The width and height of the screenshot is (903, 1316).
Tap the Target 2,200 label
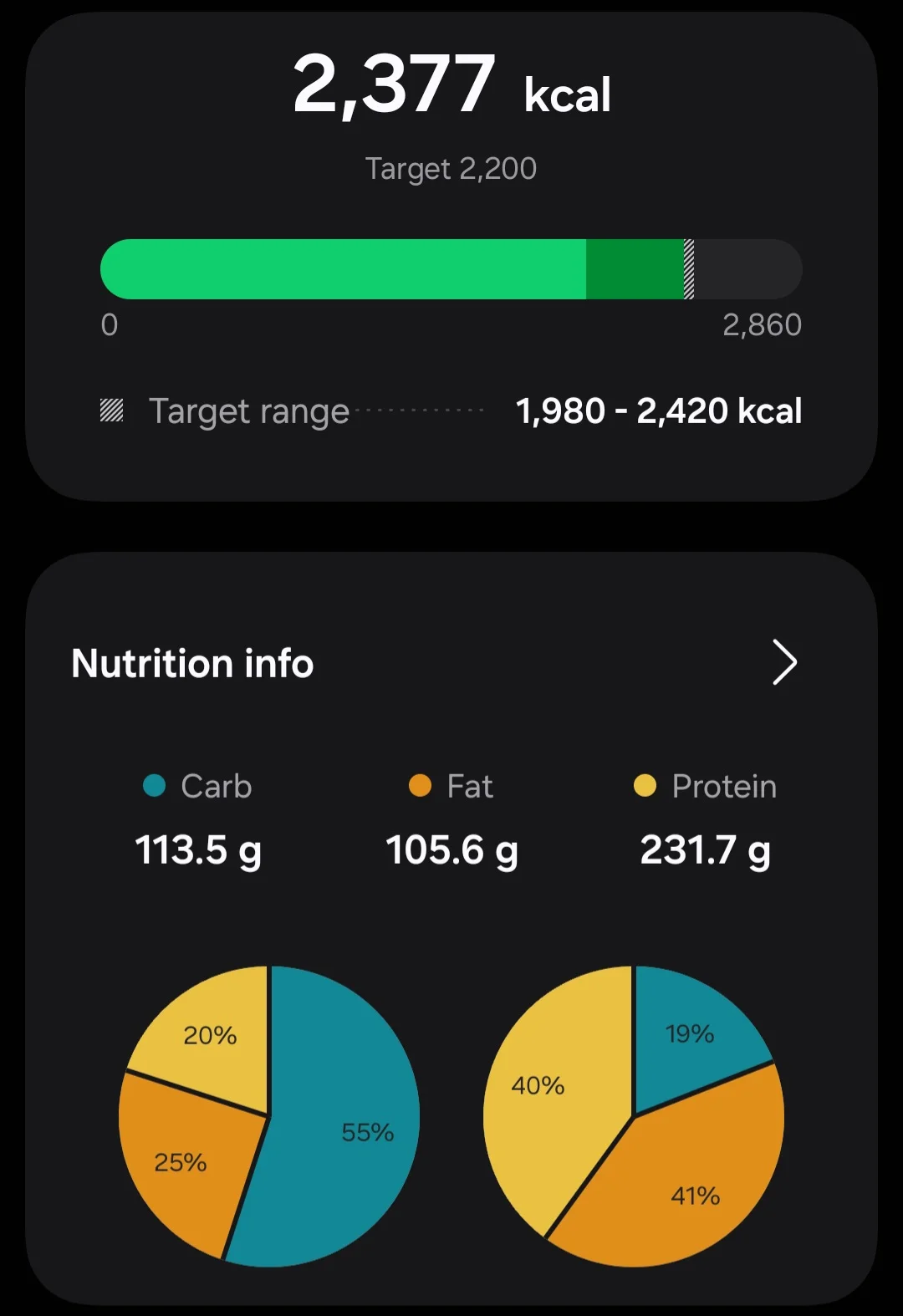451,169
